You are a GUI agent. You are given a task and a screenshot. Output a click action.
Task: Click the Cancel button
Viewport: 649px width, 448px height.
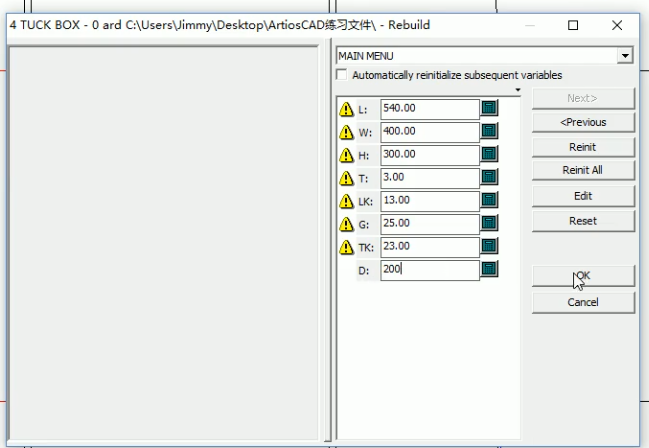[583, 302]
